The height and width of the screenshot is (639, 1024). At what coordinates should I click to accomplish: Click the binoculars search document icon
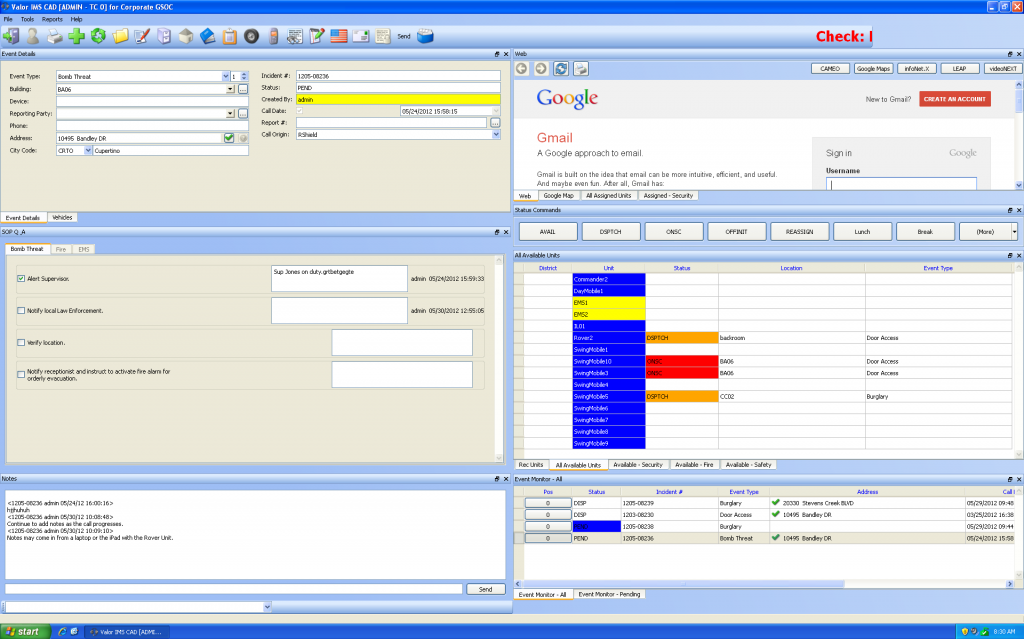(295, 36)
